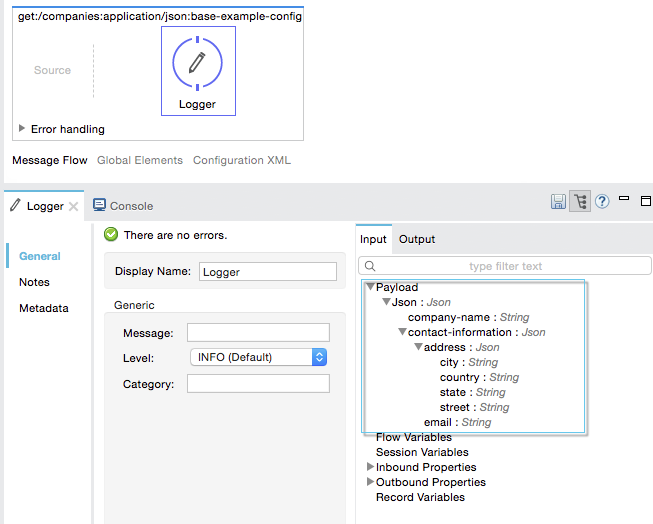
Task: Click the Message input field
Action: pos(258,333)
